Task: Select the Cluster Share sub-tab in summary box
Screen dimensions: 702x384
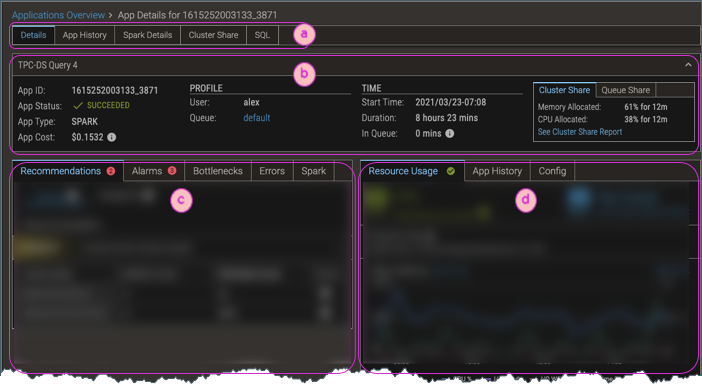Action: pyautogui.click(x=564, y=90)
